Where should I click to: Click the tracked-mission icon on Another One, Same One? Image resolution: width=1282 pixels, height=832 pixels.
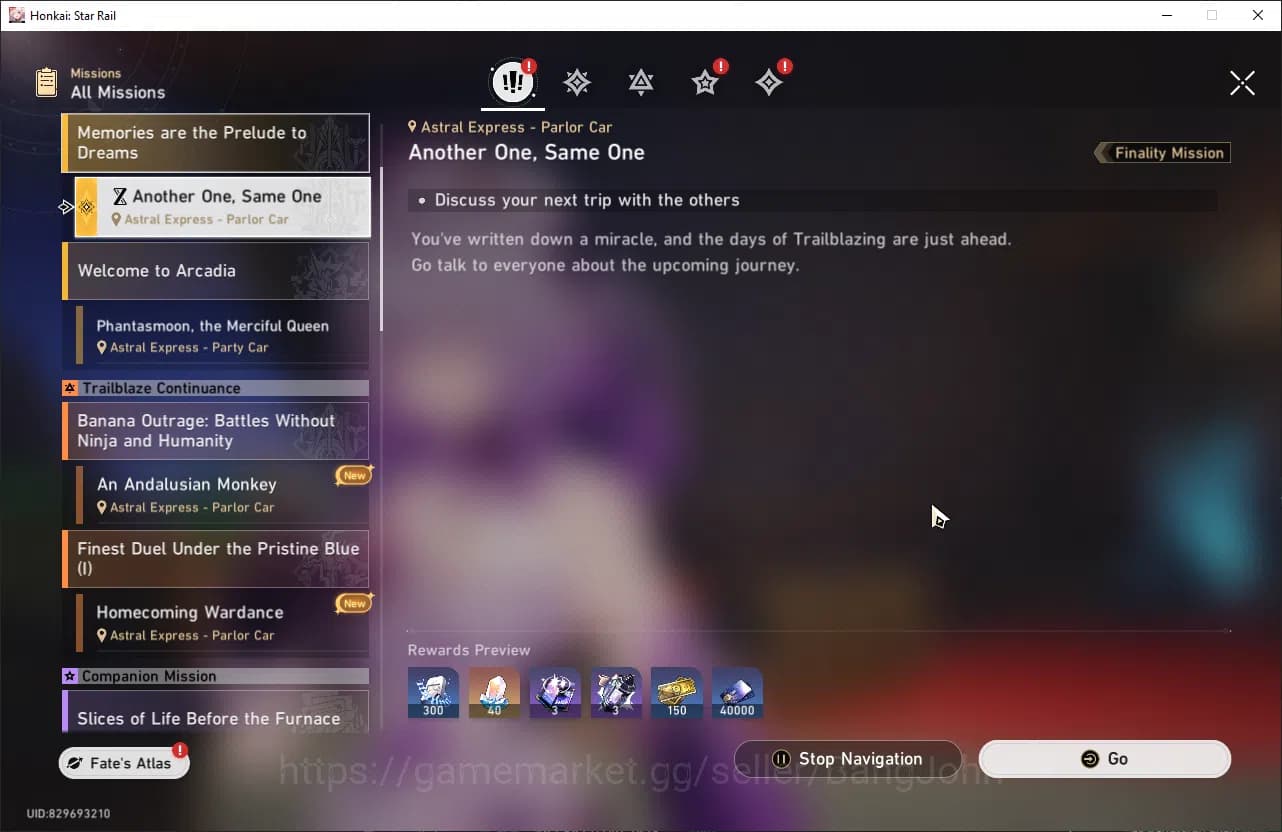click(x=87, y=207)
